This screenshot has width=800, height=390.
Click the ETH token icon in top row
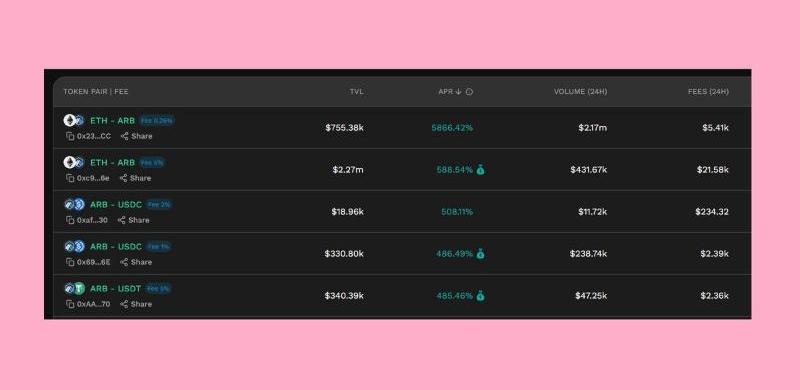69,120
